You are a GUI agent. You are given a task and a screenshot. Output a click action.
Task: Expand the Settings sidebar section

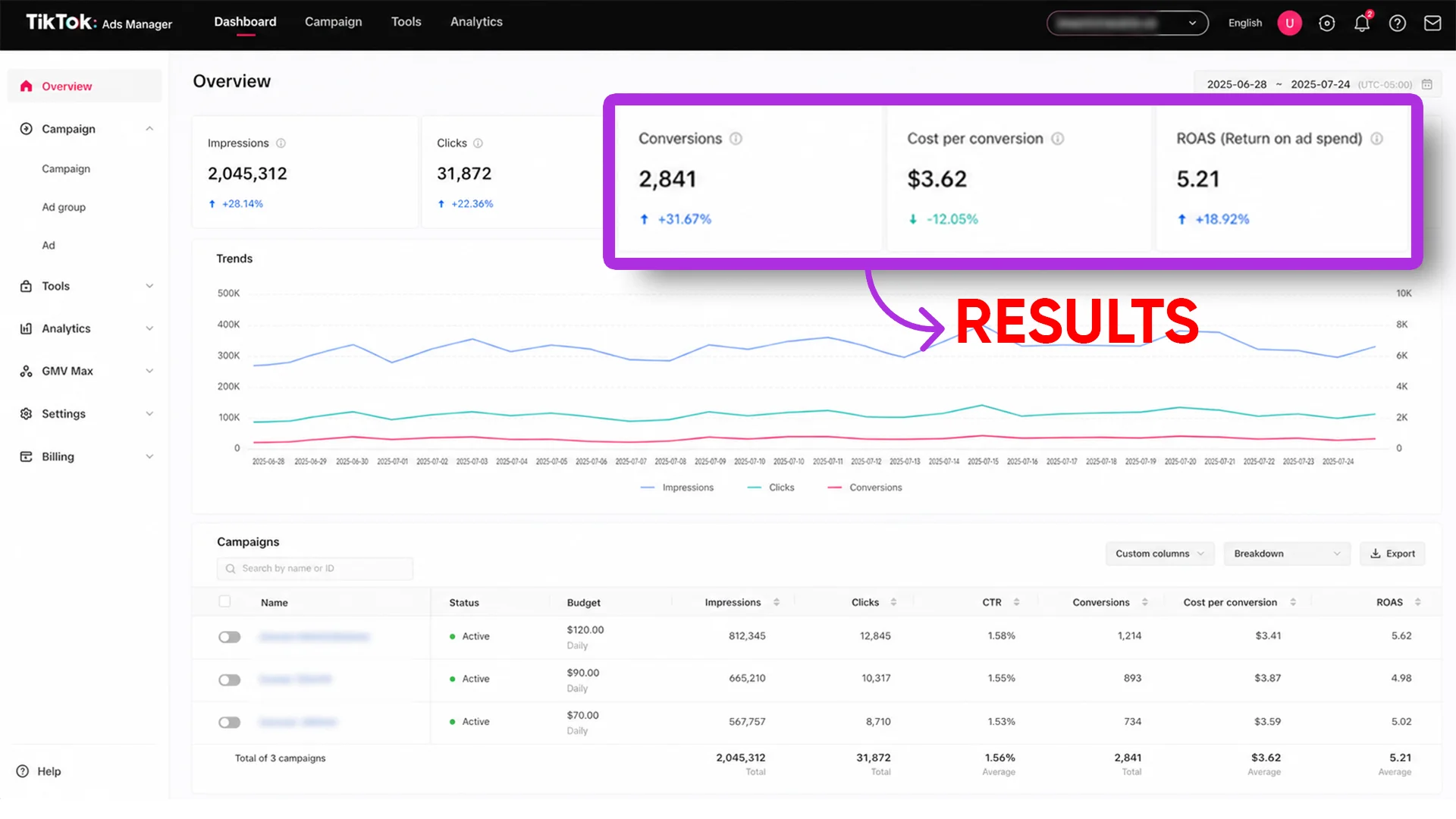(x=149, y=413)
